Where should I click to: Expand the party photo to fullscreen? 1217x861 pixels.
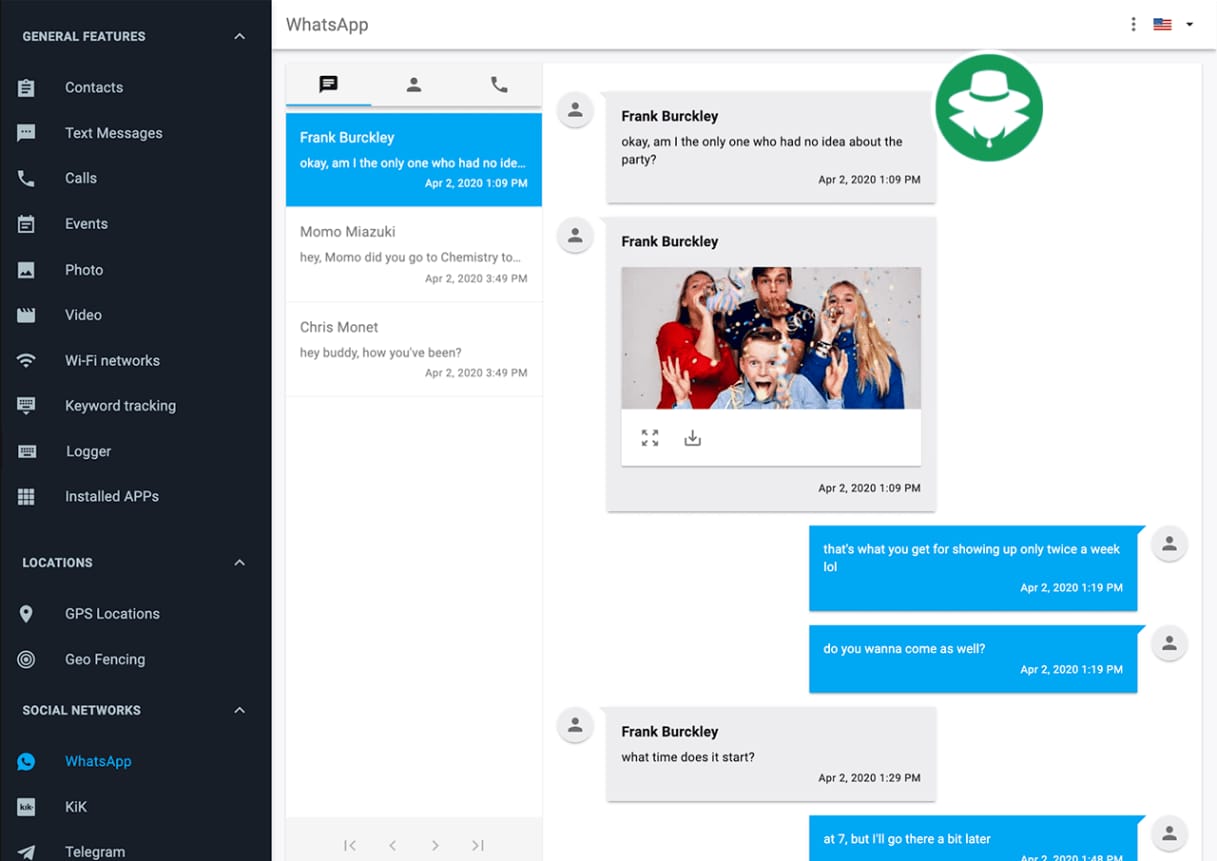click(x=649, y=437)
